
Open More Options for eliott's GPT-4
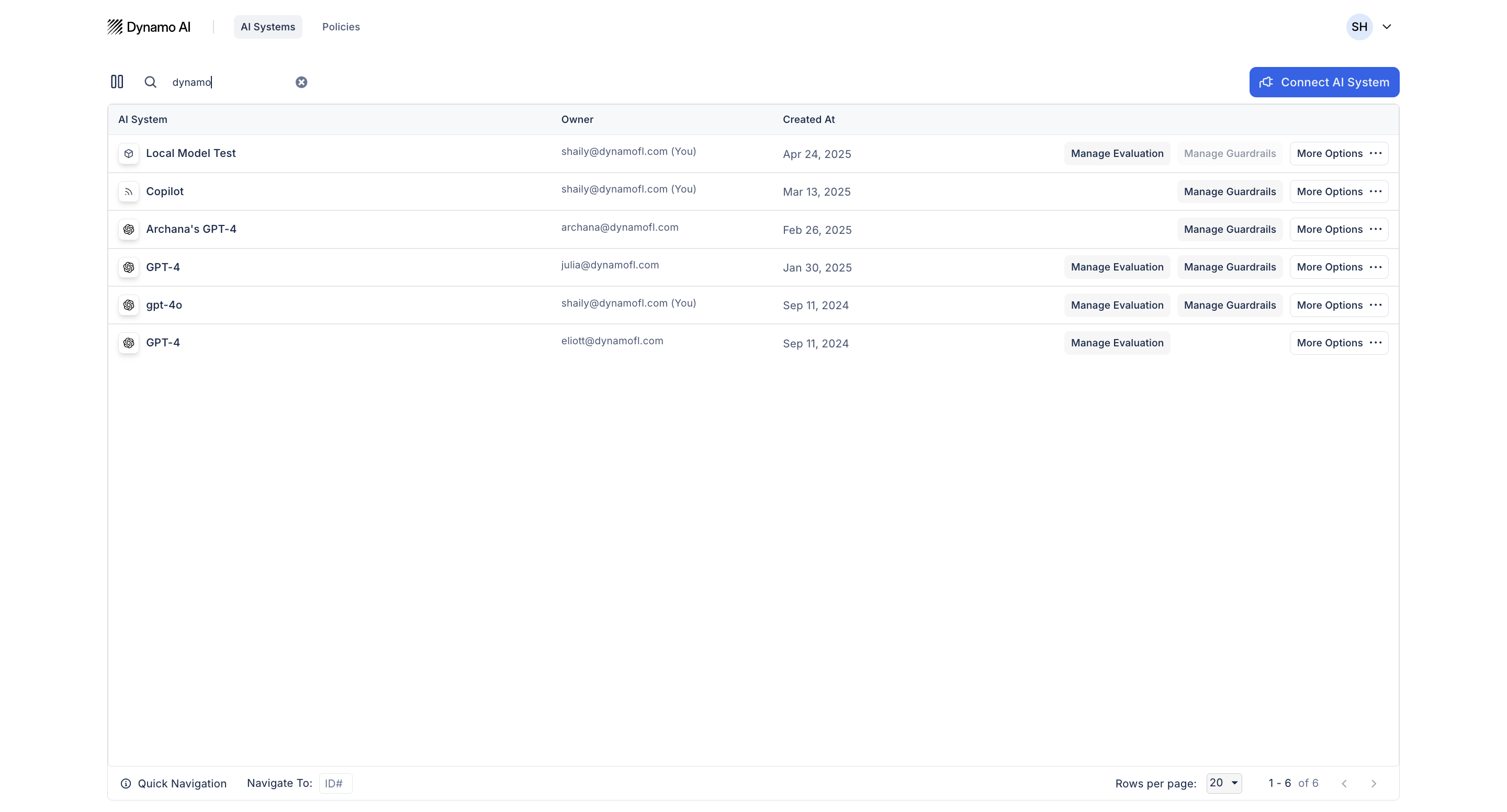pyautogui.click(x=1339, y=343)
